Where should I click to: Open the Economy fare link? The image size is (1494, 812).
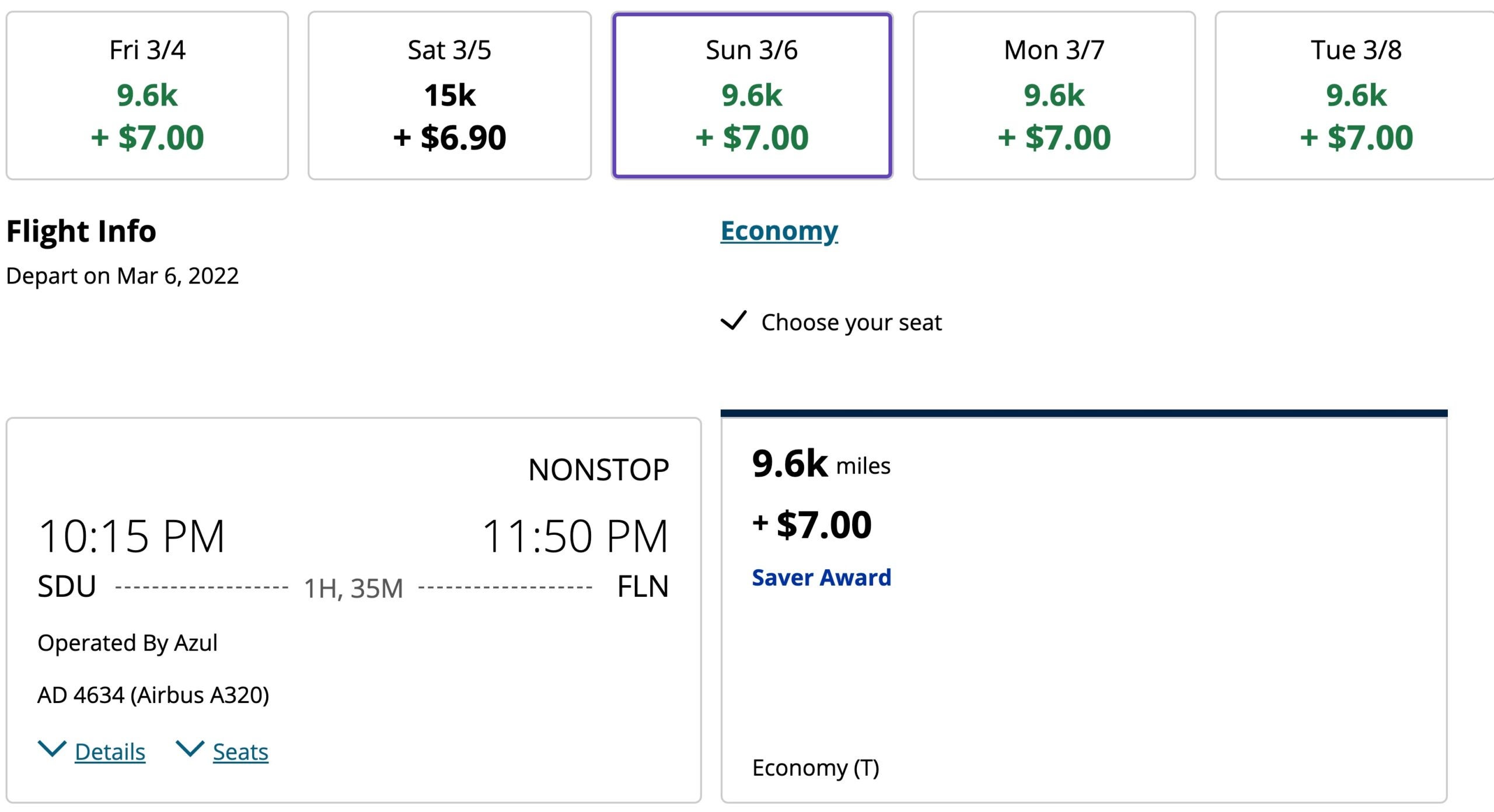click(x=779, y=231)
